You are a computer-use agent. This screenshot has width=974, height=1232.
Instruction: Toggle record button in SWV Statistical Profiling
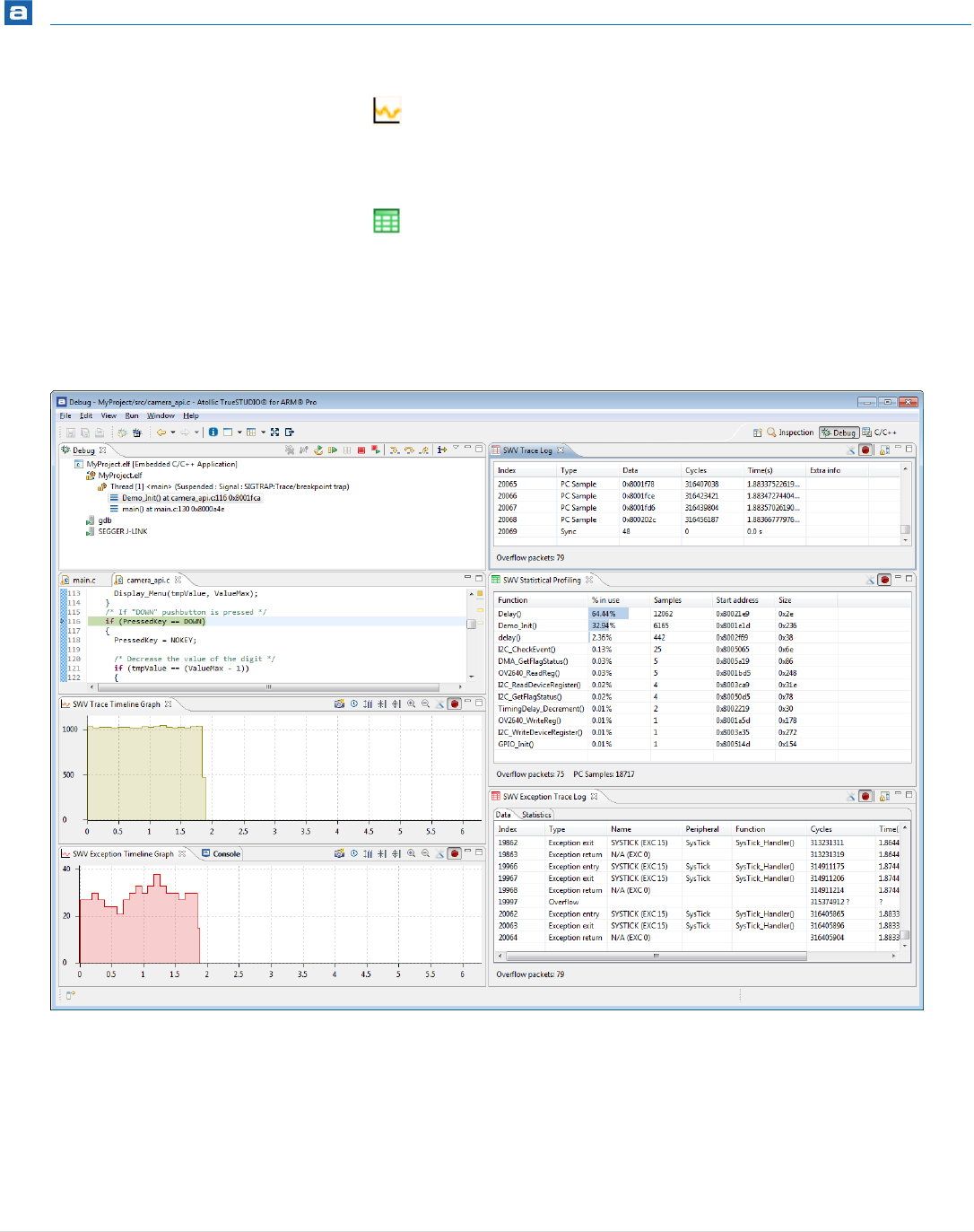tap(884, 580)
